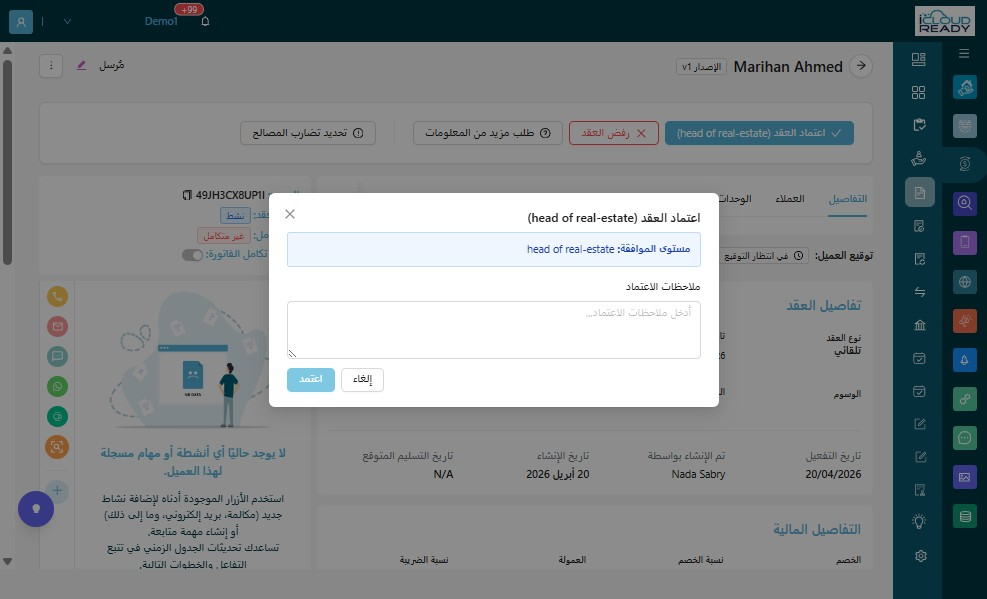Image resolution: width=987 pixels, height=599 pixels.
Task: Open the dollar cycle sales module icon
Action: (964, 164)
